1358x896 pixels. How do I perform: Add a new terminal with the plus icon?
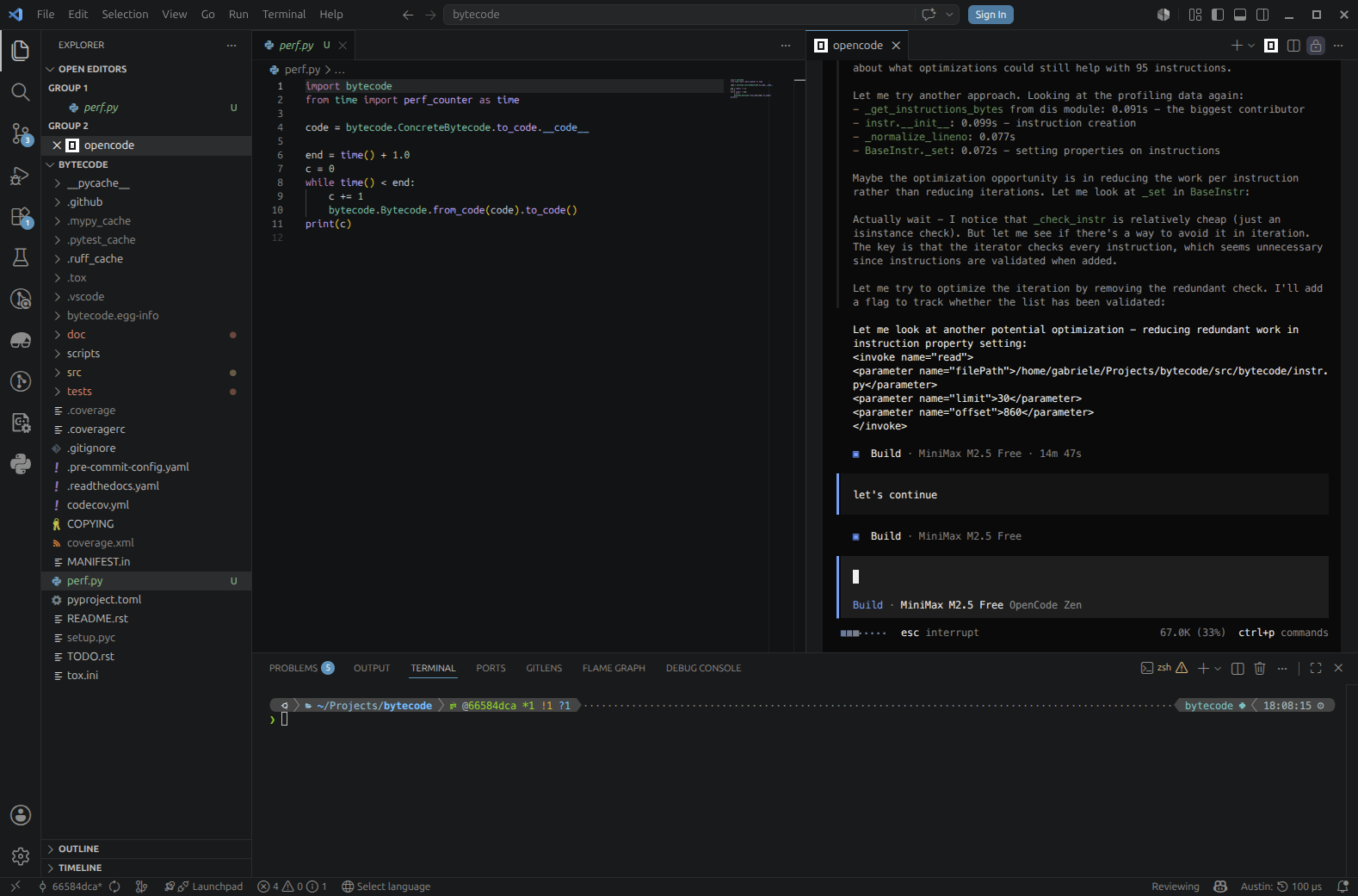(x=1203, y=668)
